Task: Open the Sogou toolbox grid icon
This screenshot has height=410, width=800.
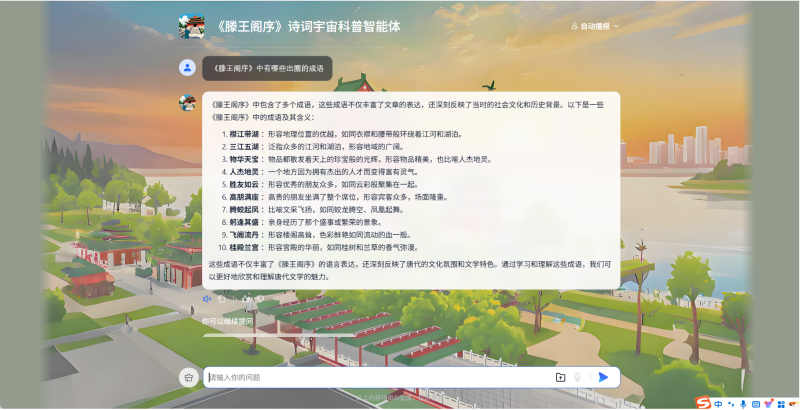Action: [781, 402]
